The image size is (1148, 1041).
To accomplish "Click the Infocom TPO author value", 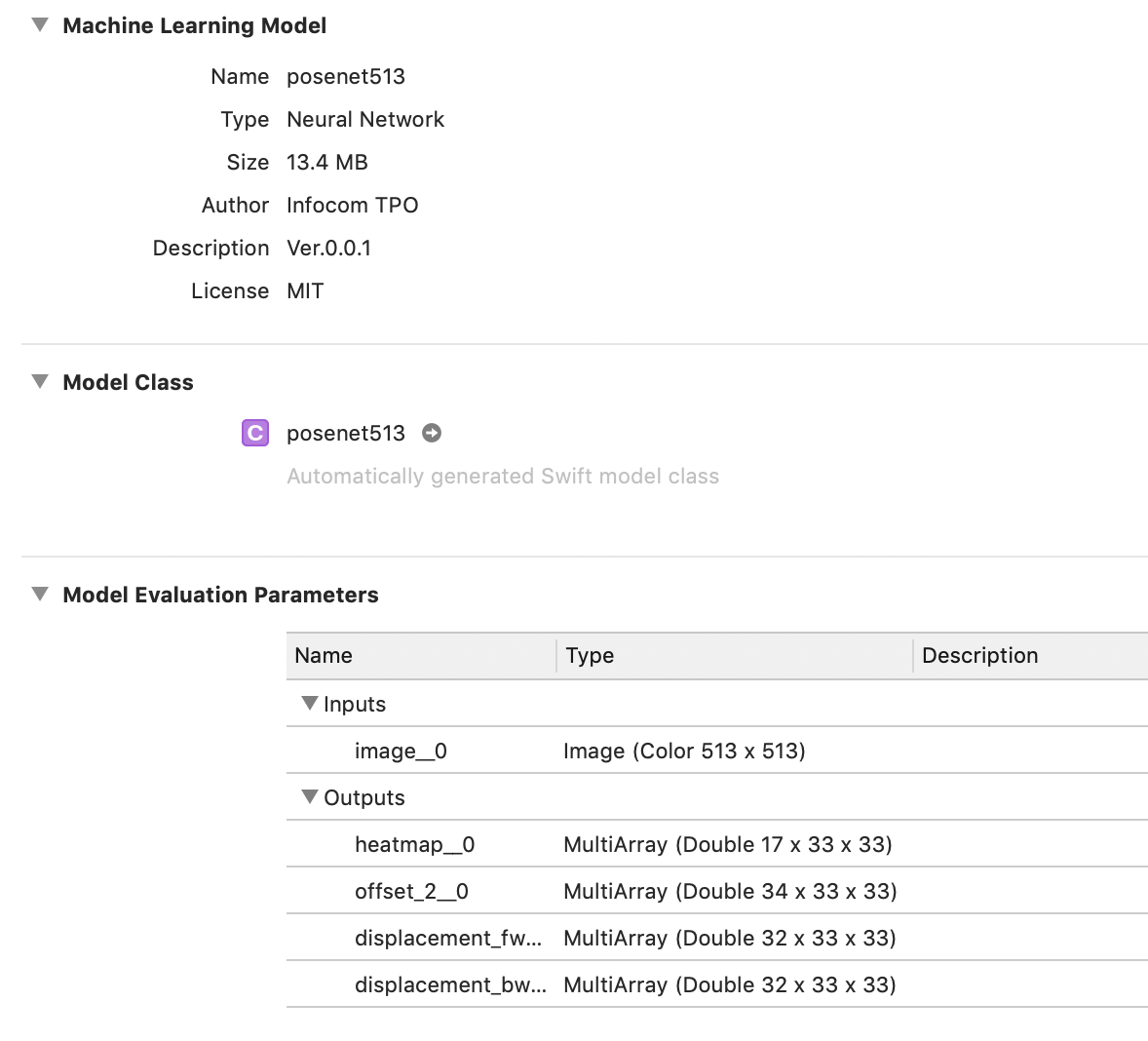I will 352,206.
